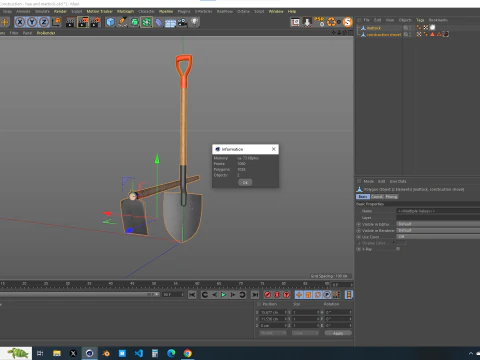
Task: Toggle the Y axis lock
Action: coord(32,22)
